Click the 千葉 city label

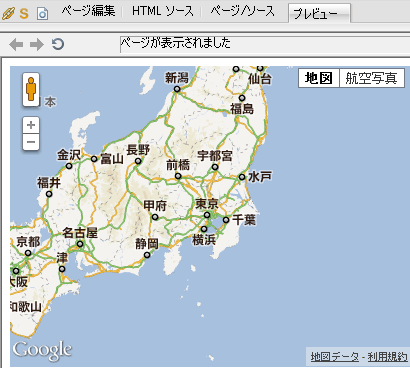pos(244,220)
